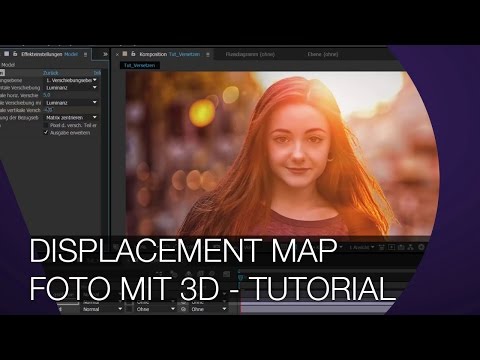Open the 1 Ansicht view layout dropdown
This screenshot has height=360, width=480.
tap(362, 247)
